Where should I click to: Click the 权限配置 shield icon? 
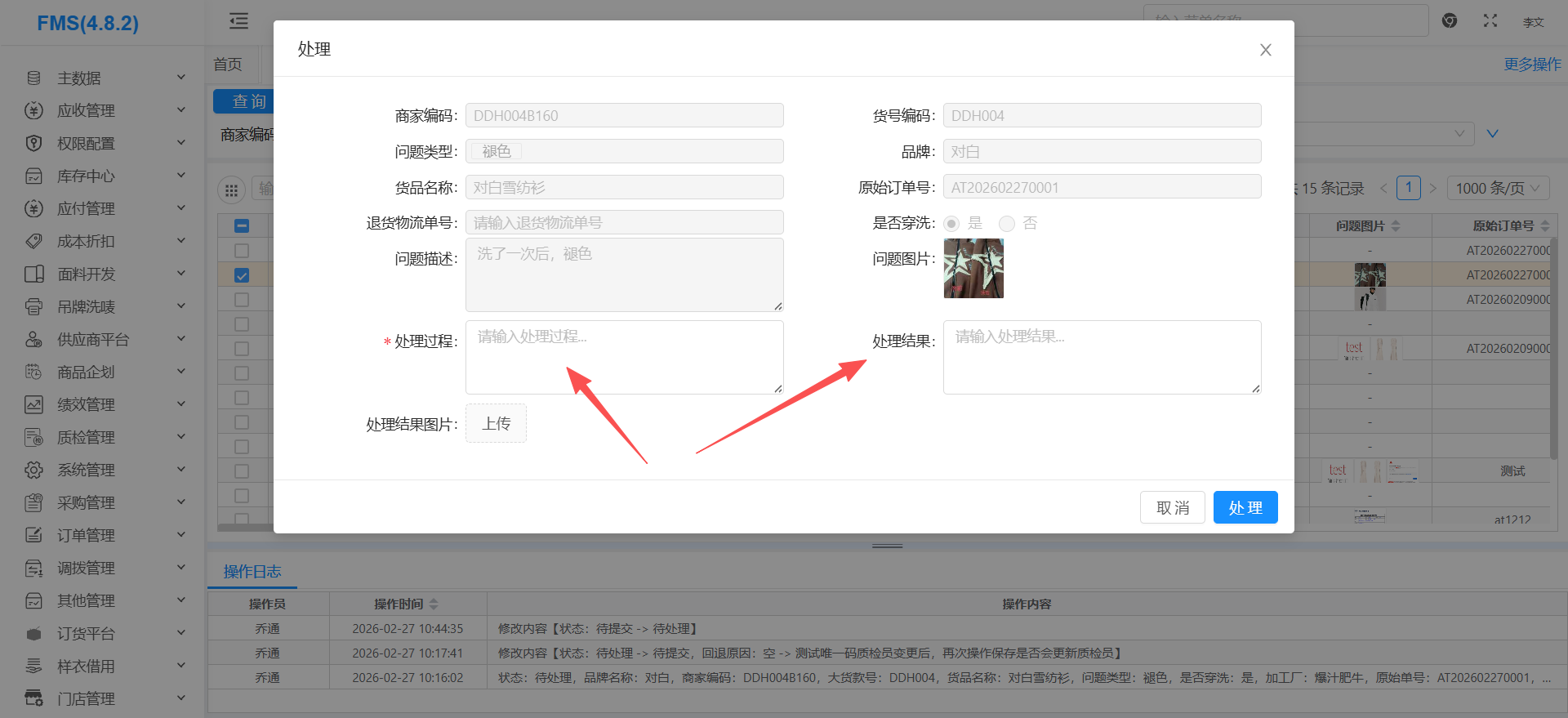(33, 143)
